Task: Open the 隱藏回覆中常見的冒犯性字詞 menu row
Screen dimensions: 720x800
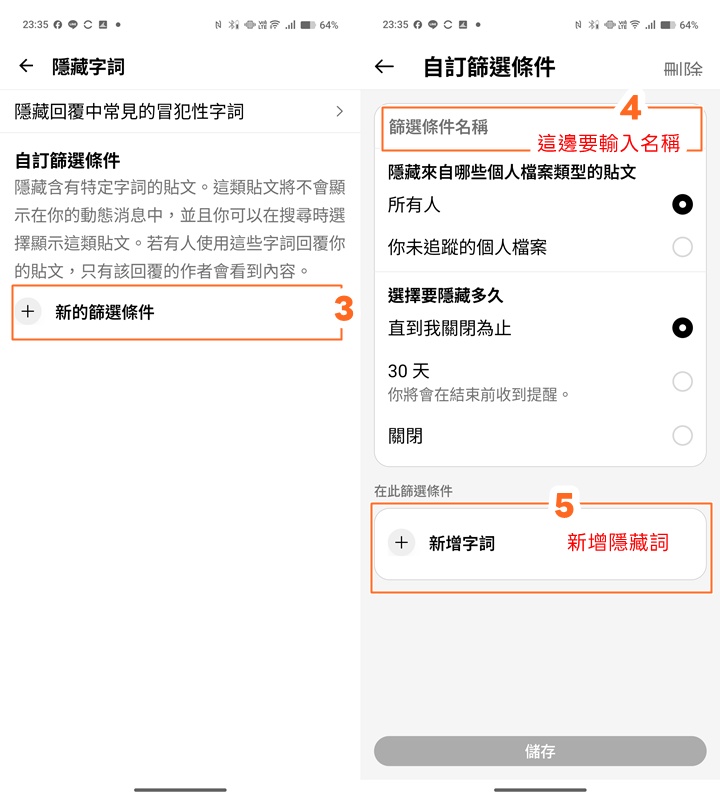Action: click(x=180, y=111)
